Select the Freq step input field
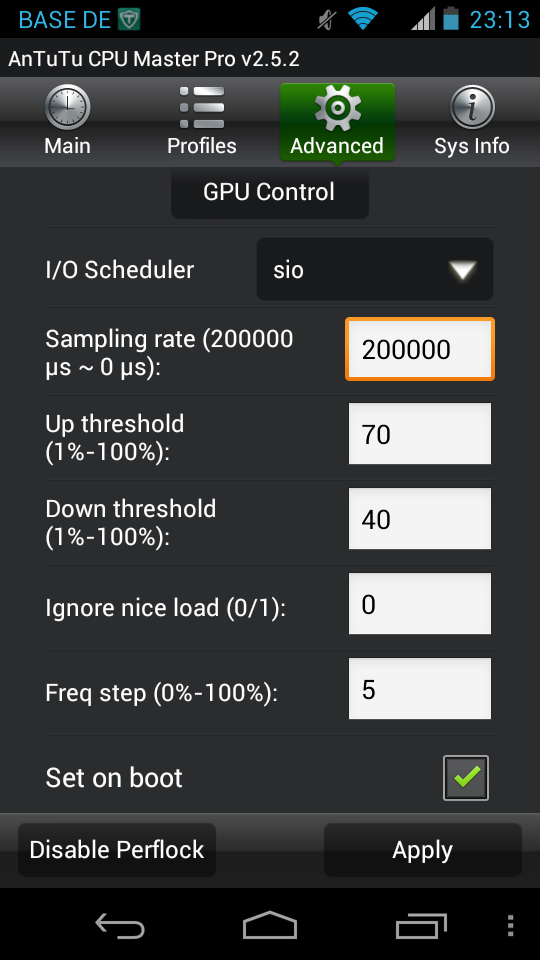 [420, 688]
